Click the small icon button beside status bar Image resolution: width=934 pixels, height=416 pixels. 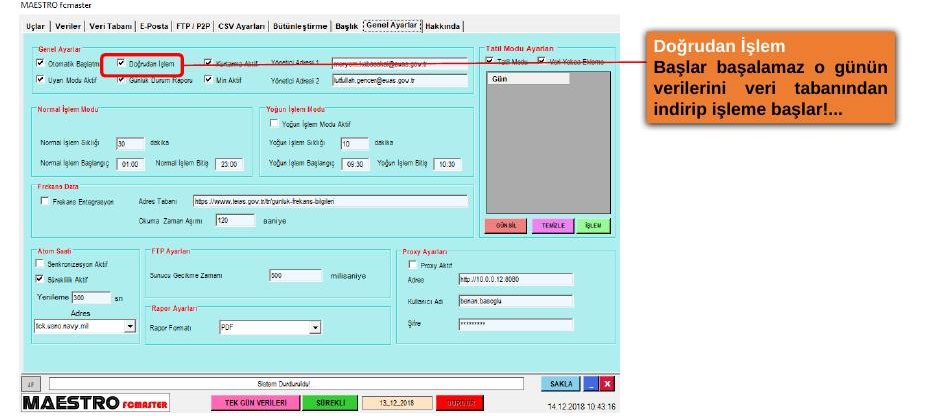30,383
